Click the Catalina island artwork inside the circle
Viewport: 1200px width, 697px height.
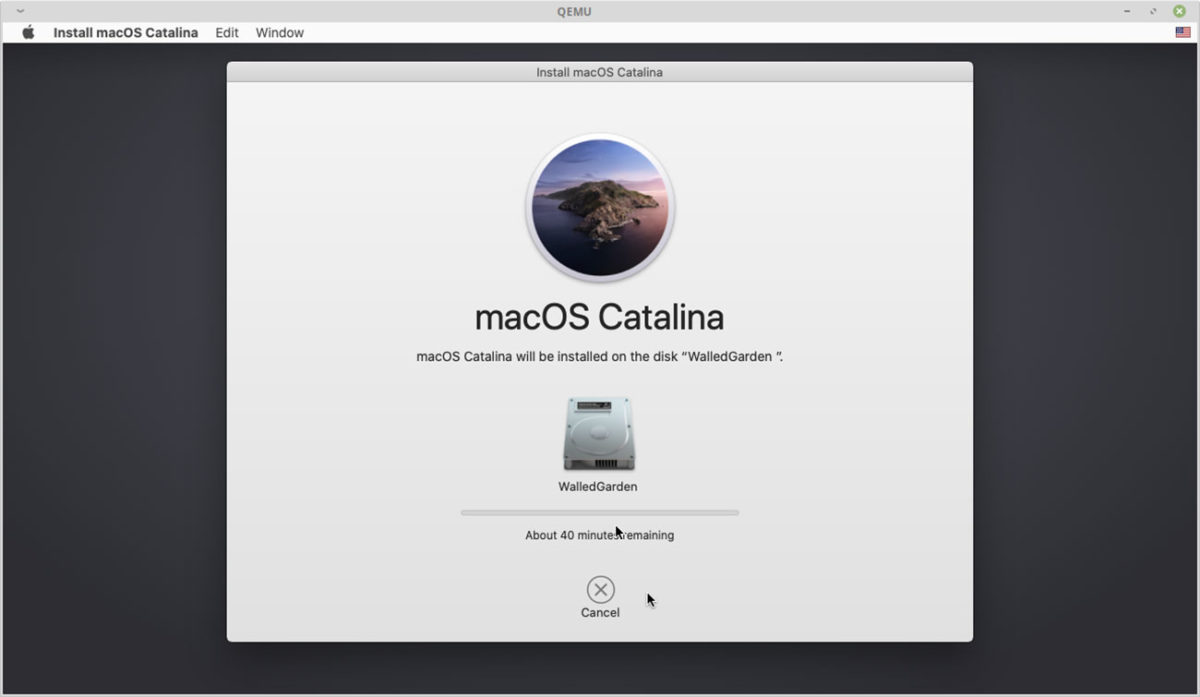599,207
